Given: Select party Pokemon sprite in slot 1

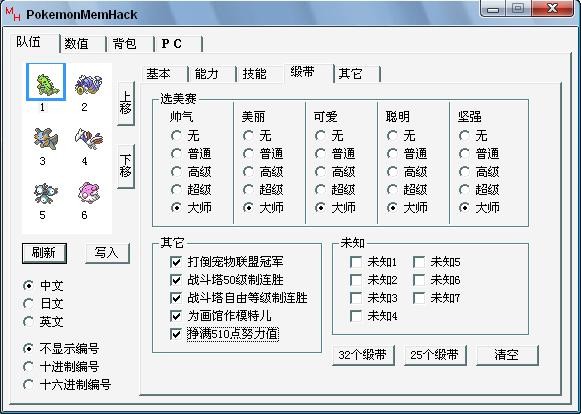Looking at the screenshot, I should pos(46,82).
